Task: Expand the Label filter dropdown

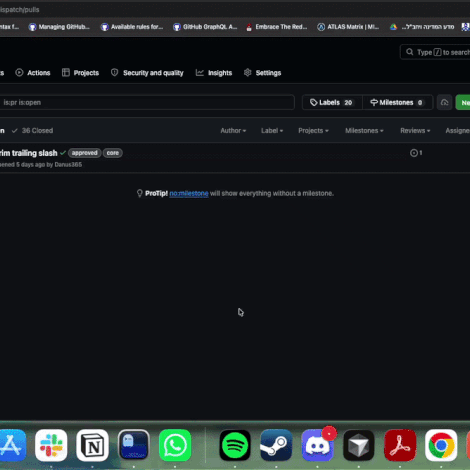Action: tap(272, 131)
